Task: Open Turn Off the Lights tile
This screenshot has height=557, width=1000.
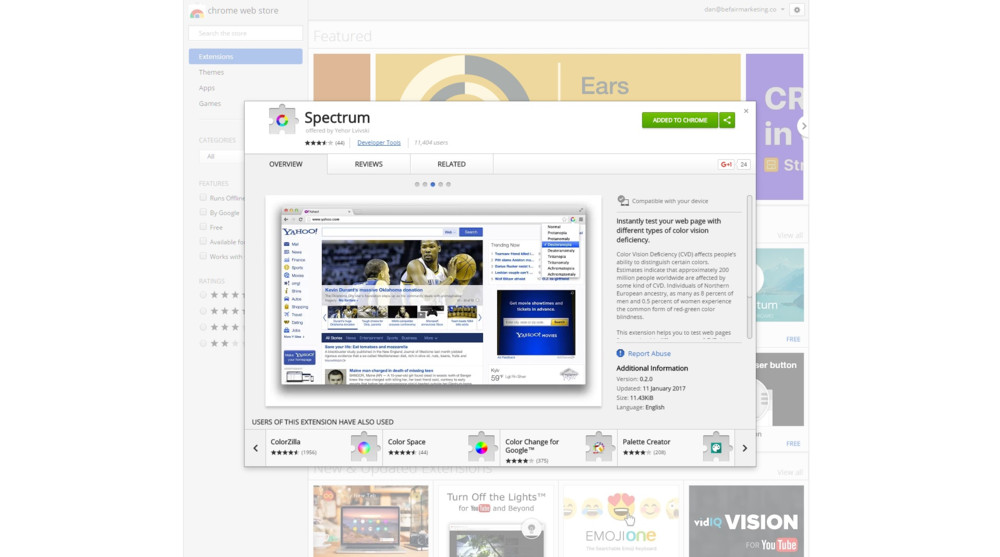Action: pyautogui.click(x=496, y=521)
